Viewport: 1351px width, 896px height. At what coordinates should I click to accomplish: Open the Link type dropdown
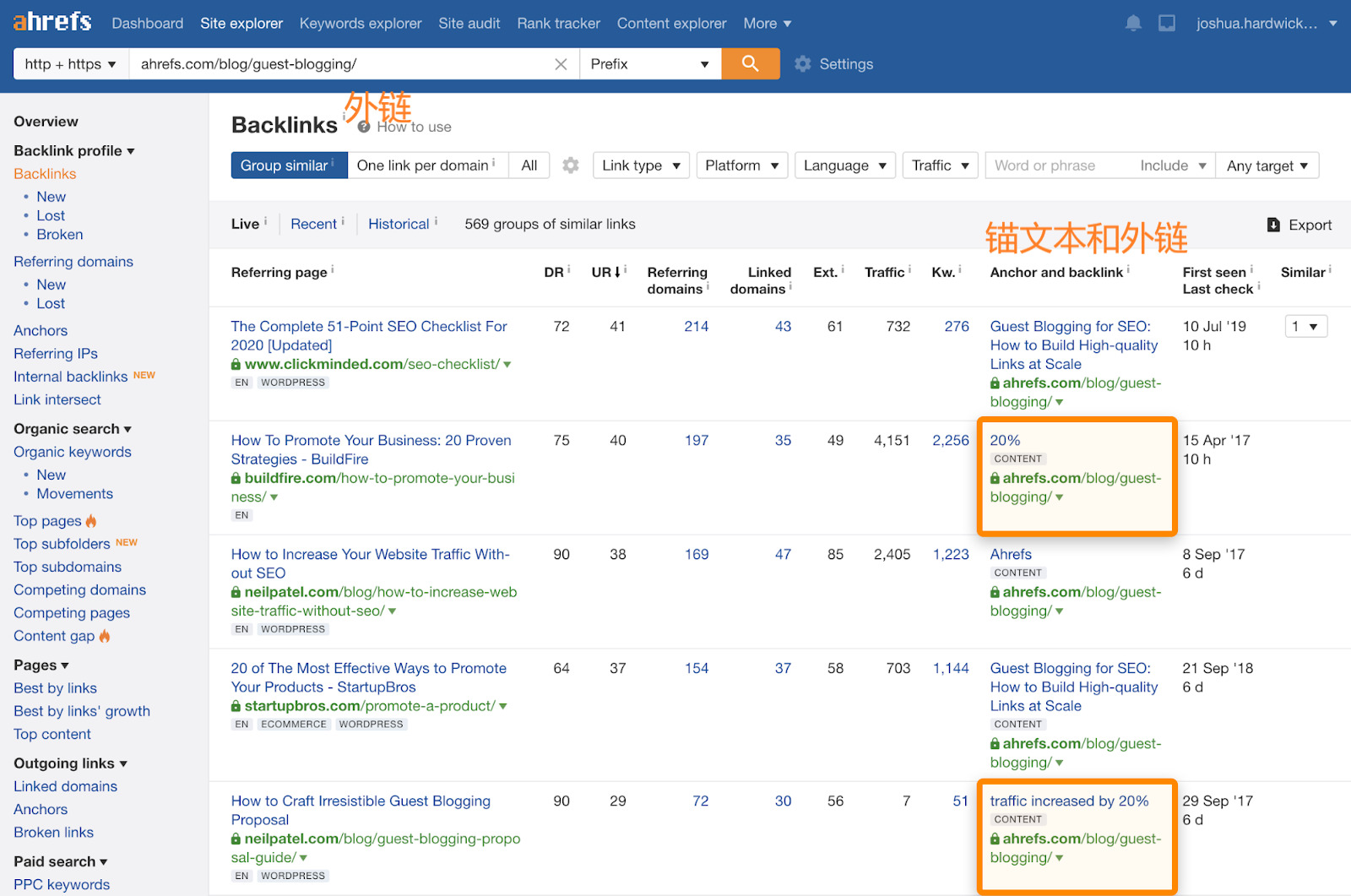point(641,166)
